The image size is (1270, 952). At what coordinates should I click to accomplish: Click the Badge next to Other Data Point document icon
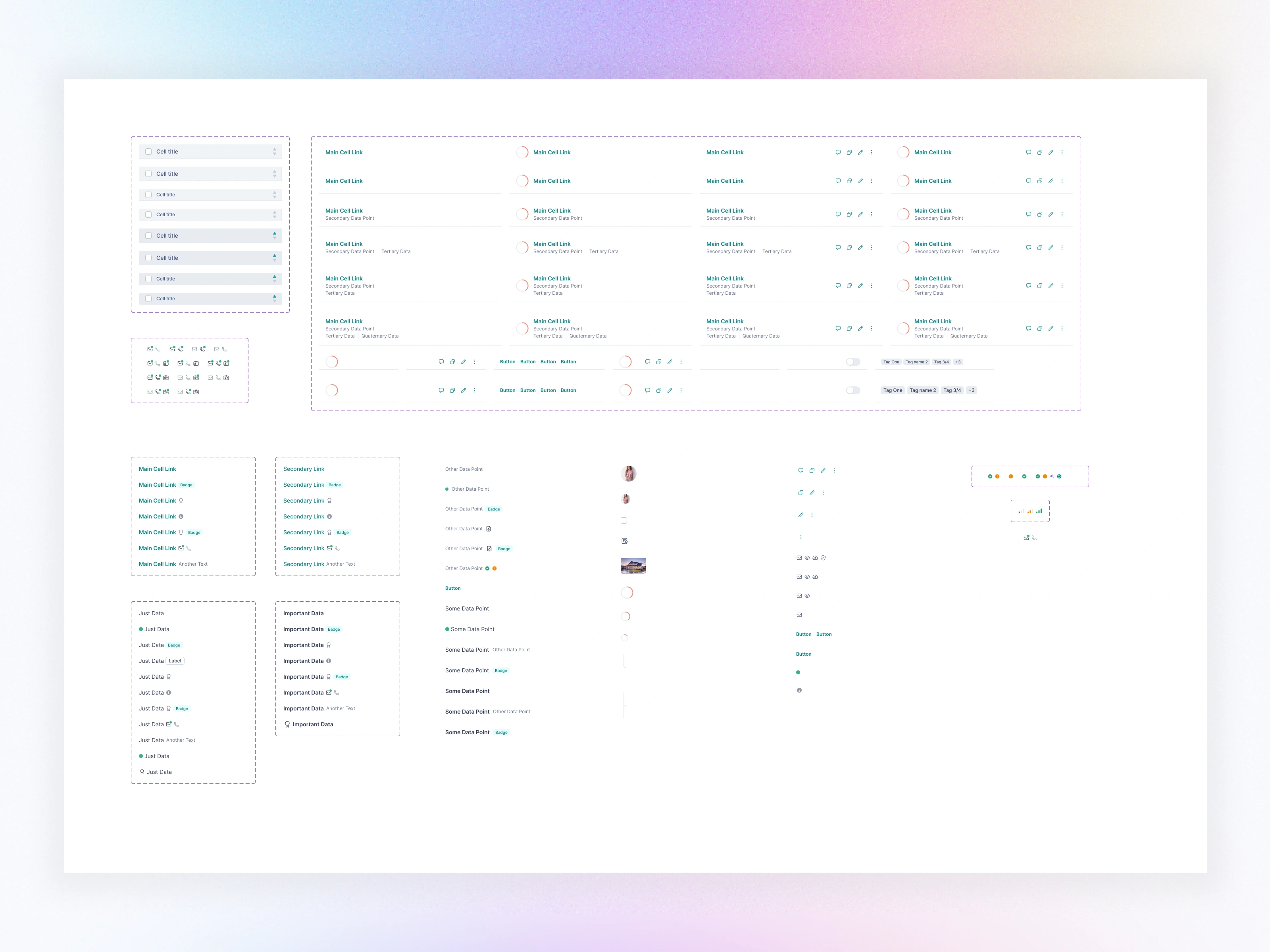point(504,549)
